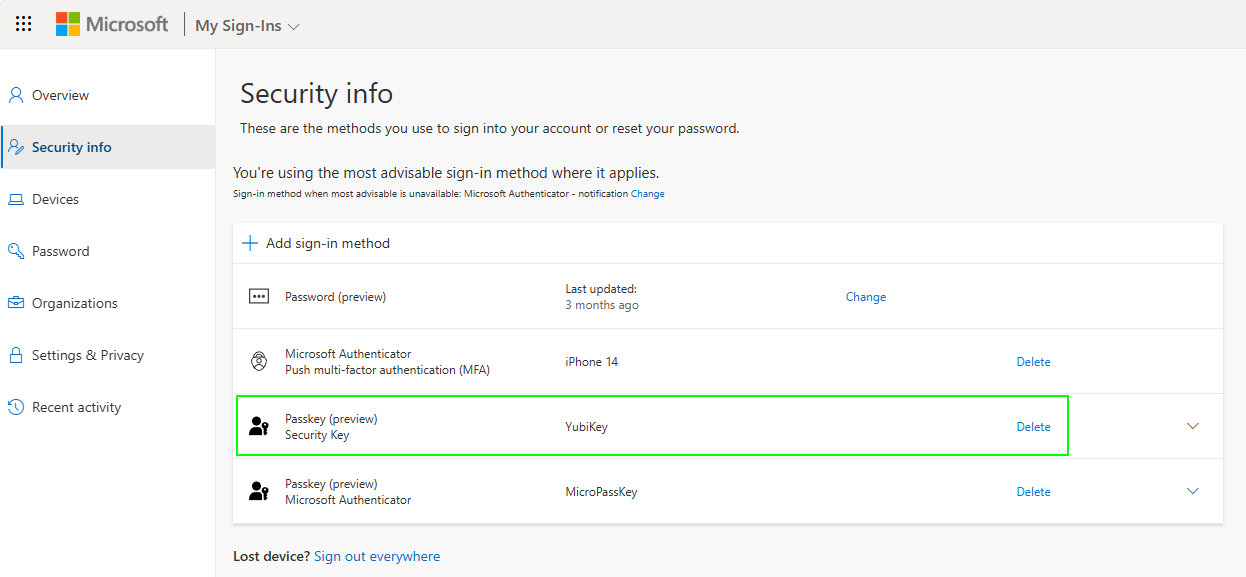Click the Password (preview) row icon

[259, 296]
